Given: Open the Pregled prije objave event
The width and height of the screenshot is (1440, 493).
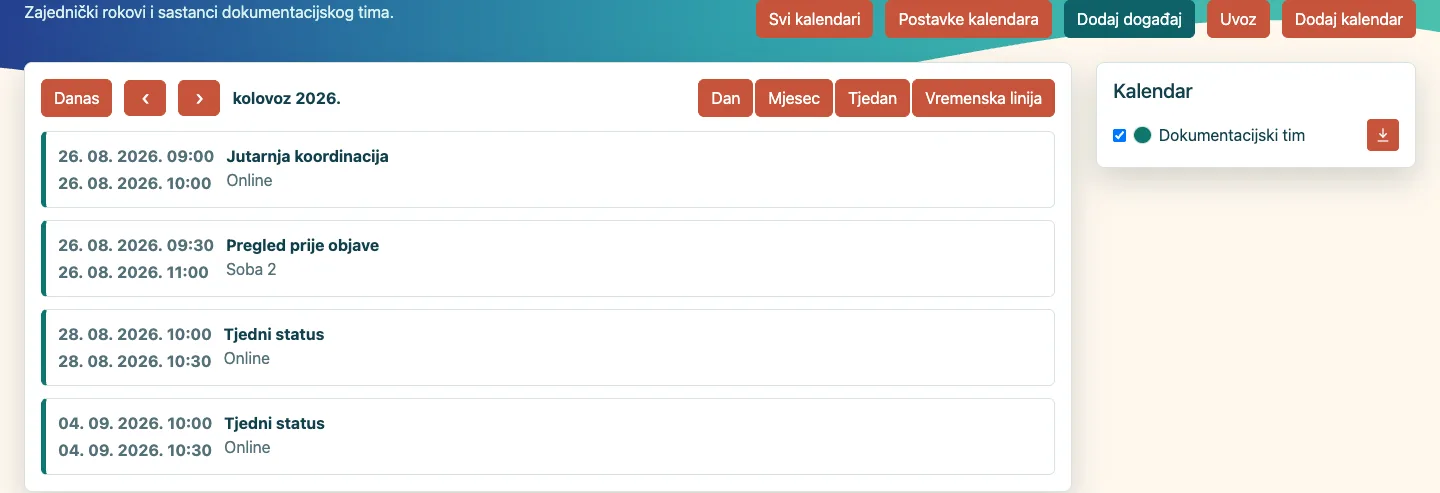Looking at the screenshot, I should (x=548, y=258).
